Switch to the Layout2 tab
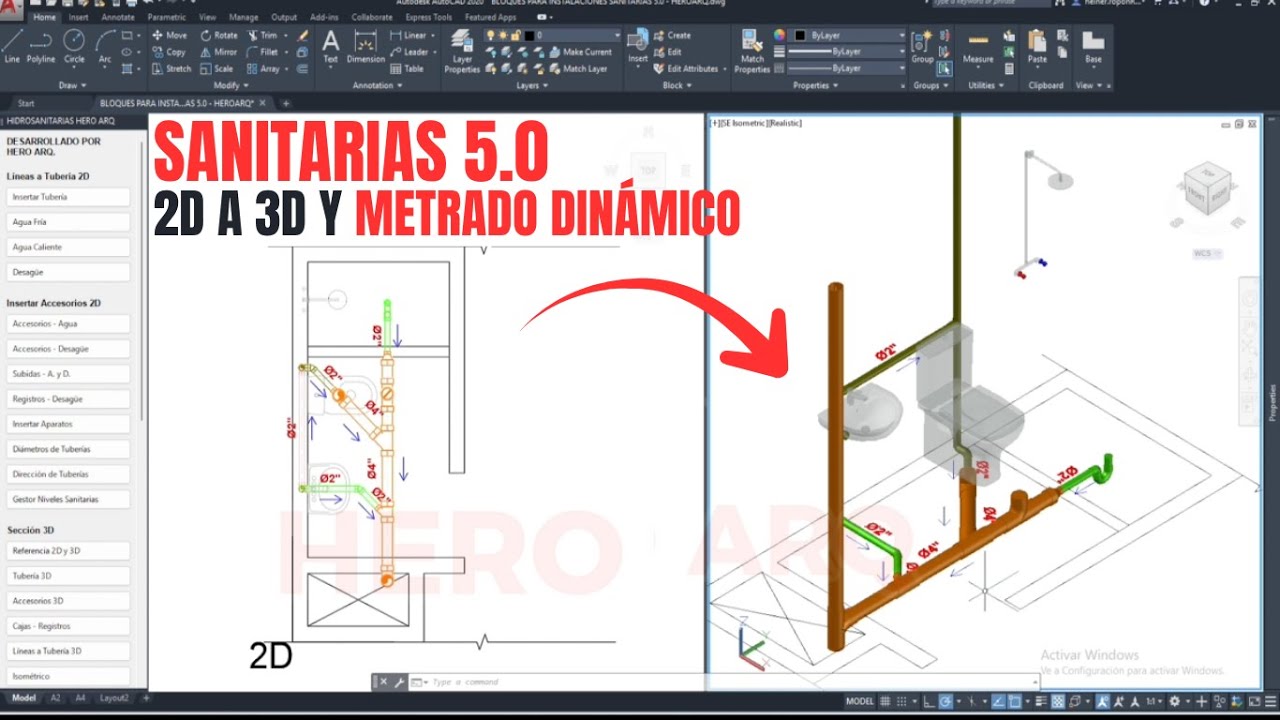 tap(114, 698)
